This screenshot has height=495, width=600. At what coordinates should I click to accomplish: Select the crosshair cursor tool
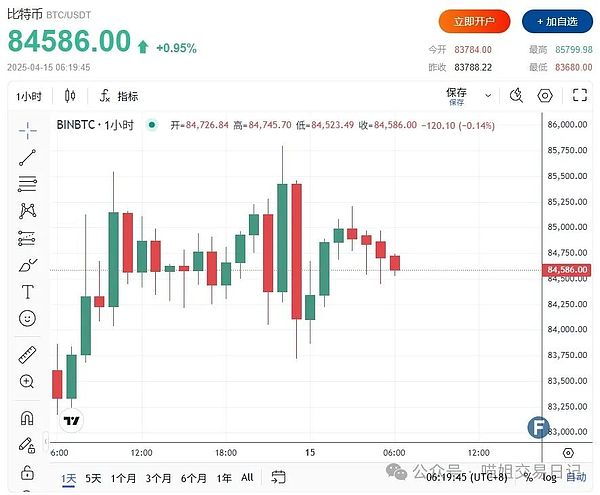pyautogui.click(x=27, y=128)
